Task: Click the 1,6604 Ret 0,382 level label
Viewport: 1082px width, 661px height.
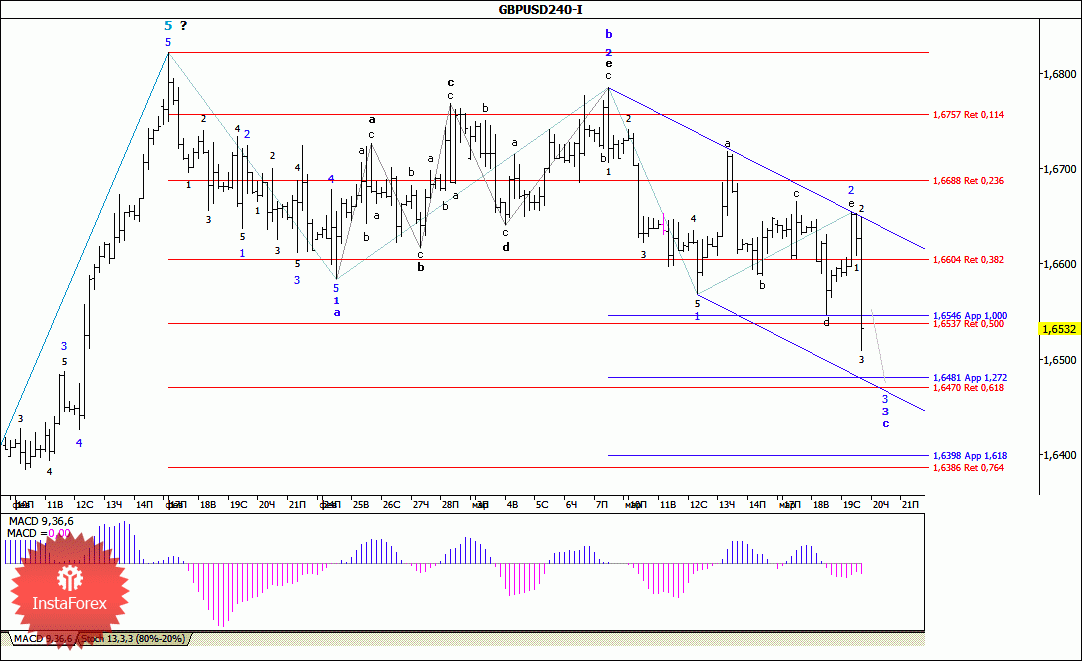Action: coord(968,260)
